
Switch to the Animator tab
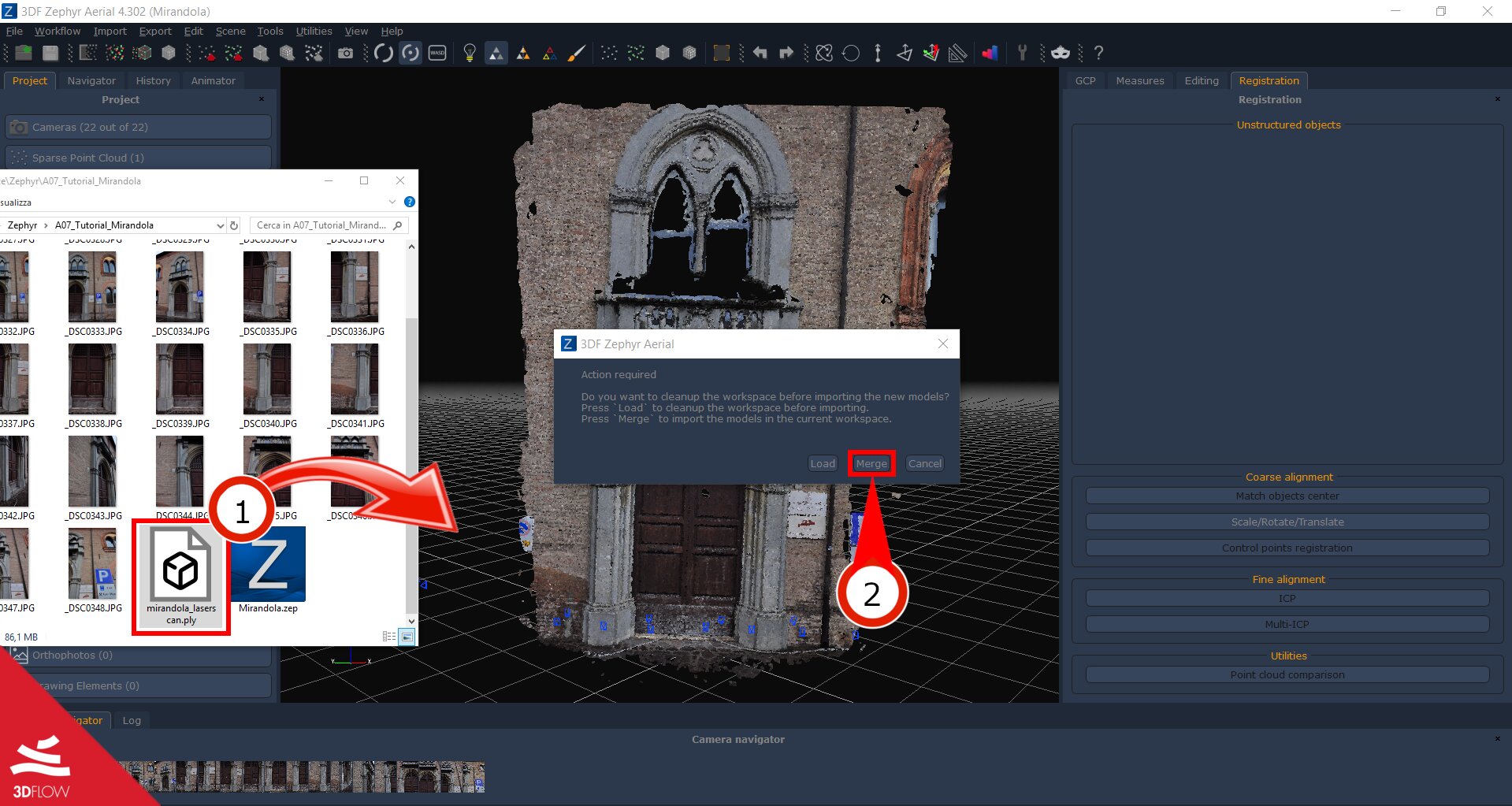click(x=213, y=80)
